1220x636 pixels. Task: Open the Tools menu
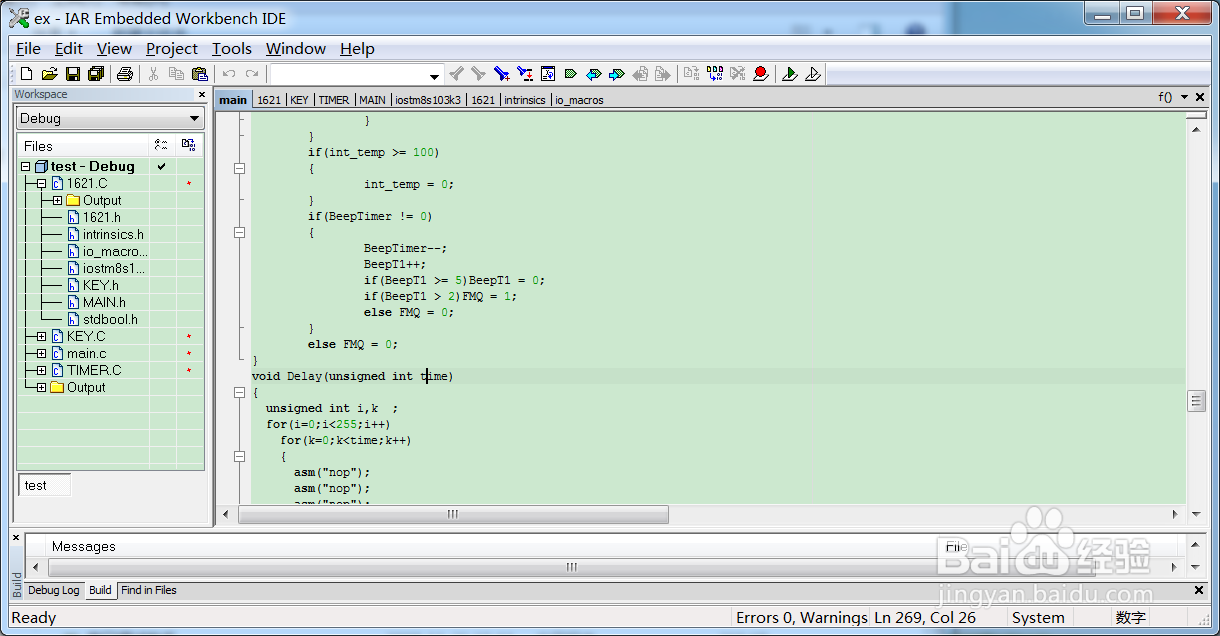[232, 48]
